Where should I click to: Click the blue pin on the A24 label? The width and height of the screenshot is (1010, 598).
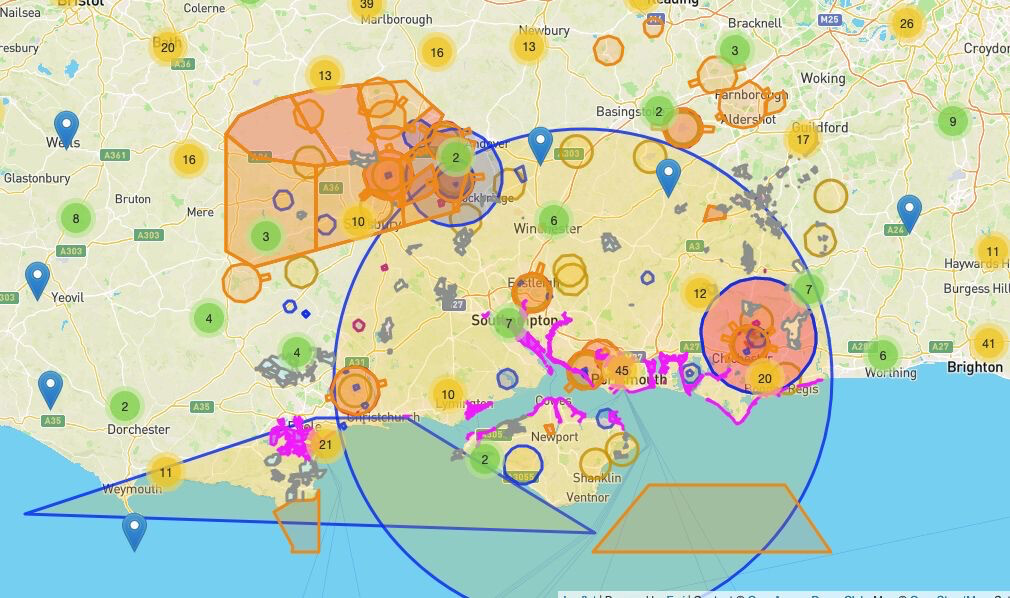[909, 213]
